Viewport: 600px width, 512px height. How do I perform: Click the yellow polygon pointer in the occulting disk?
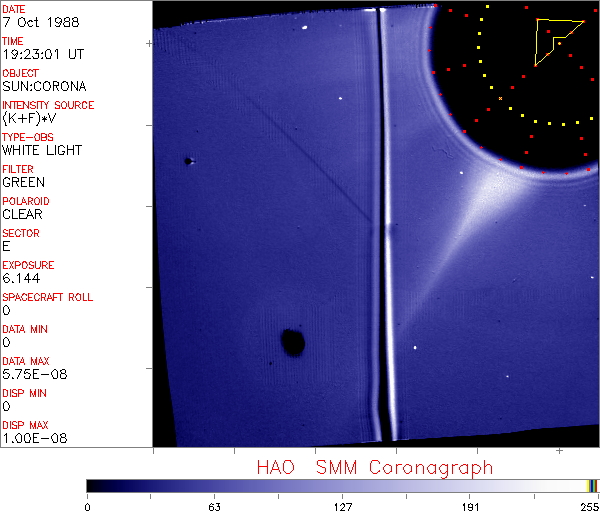click(556, 38)
